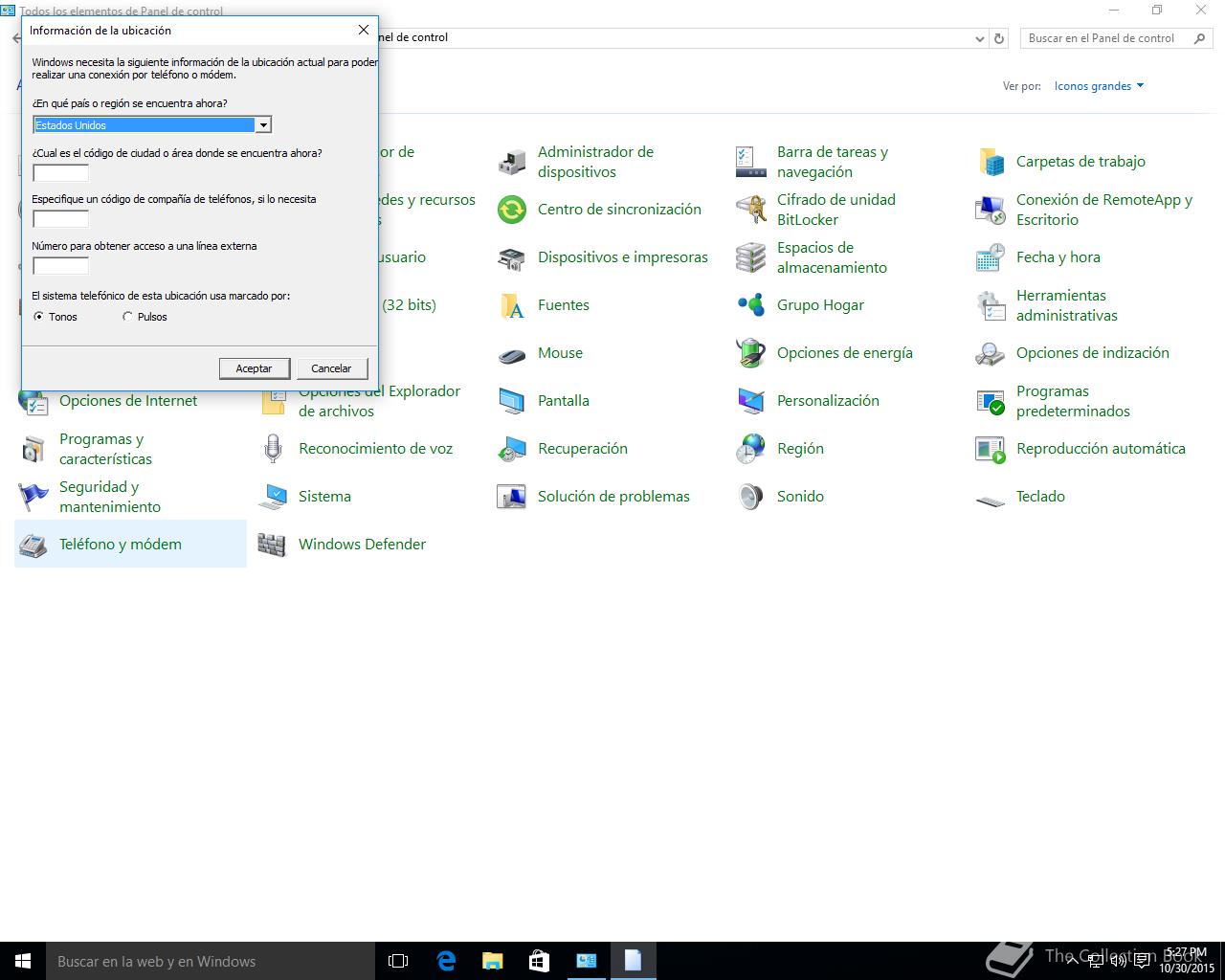Open the Fuentes icon

(512, 305)
